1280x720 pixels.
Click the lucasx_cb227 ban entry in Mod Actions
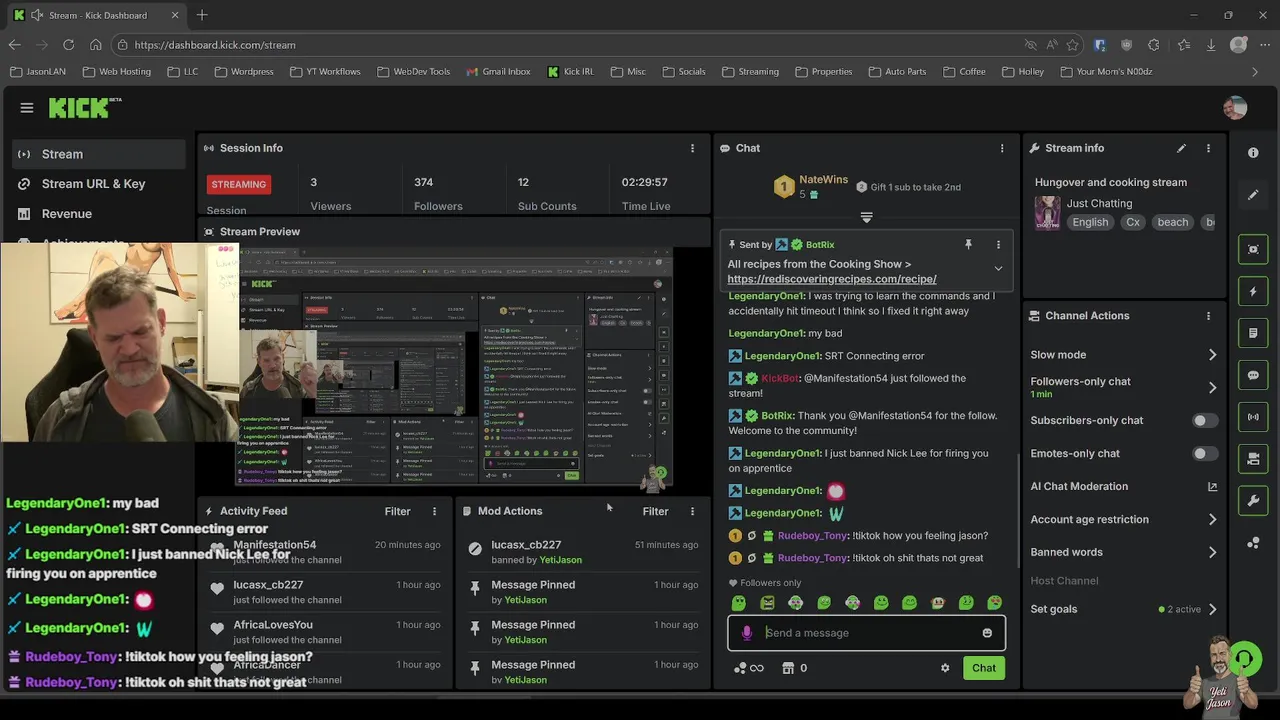pyautogui.click(x=582, y=552)
